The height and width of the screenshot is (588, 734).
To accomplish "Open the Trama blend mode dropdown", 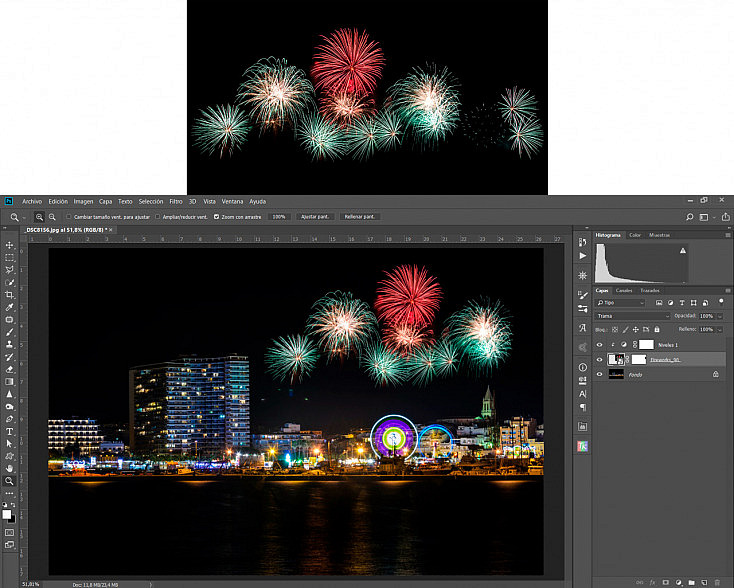I will (633, 316).
